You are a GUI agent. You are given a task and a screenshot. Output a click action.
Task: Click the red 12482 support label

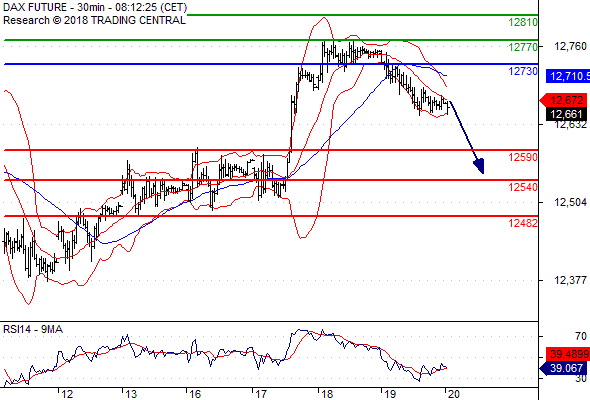[x=523, y=223]
